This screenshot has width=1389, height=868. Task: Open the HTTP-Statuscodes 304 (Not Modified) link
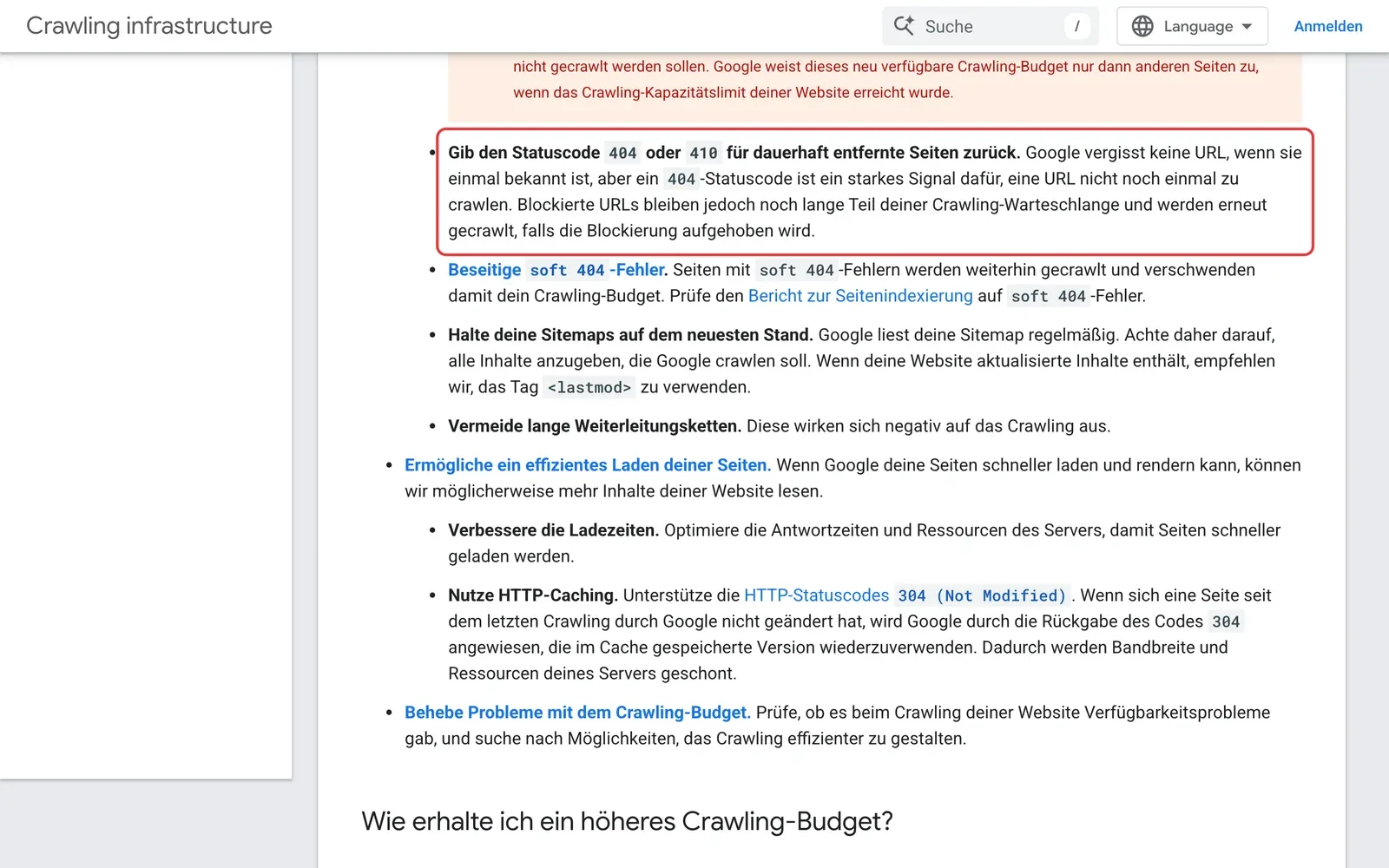coord(906,595)
